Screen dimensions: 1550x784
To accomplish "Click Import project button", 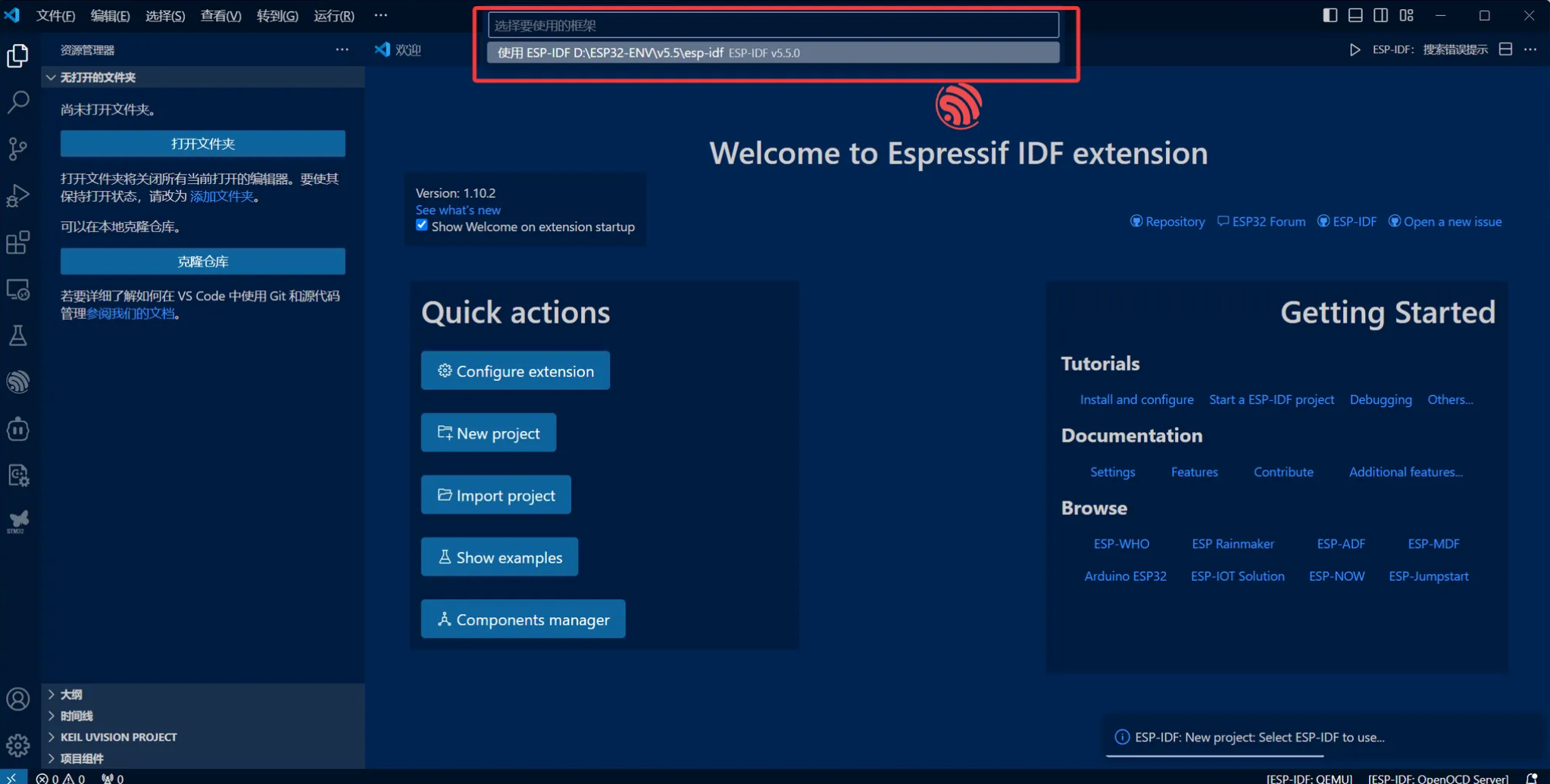I will pos(496,495).
